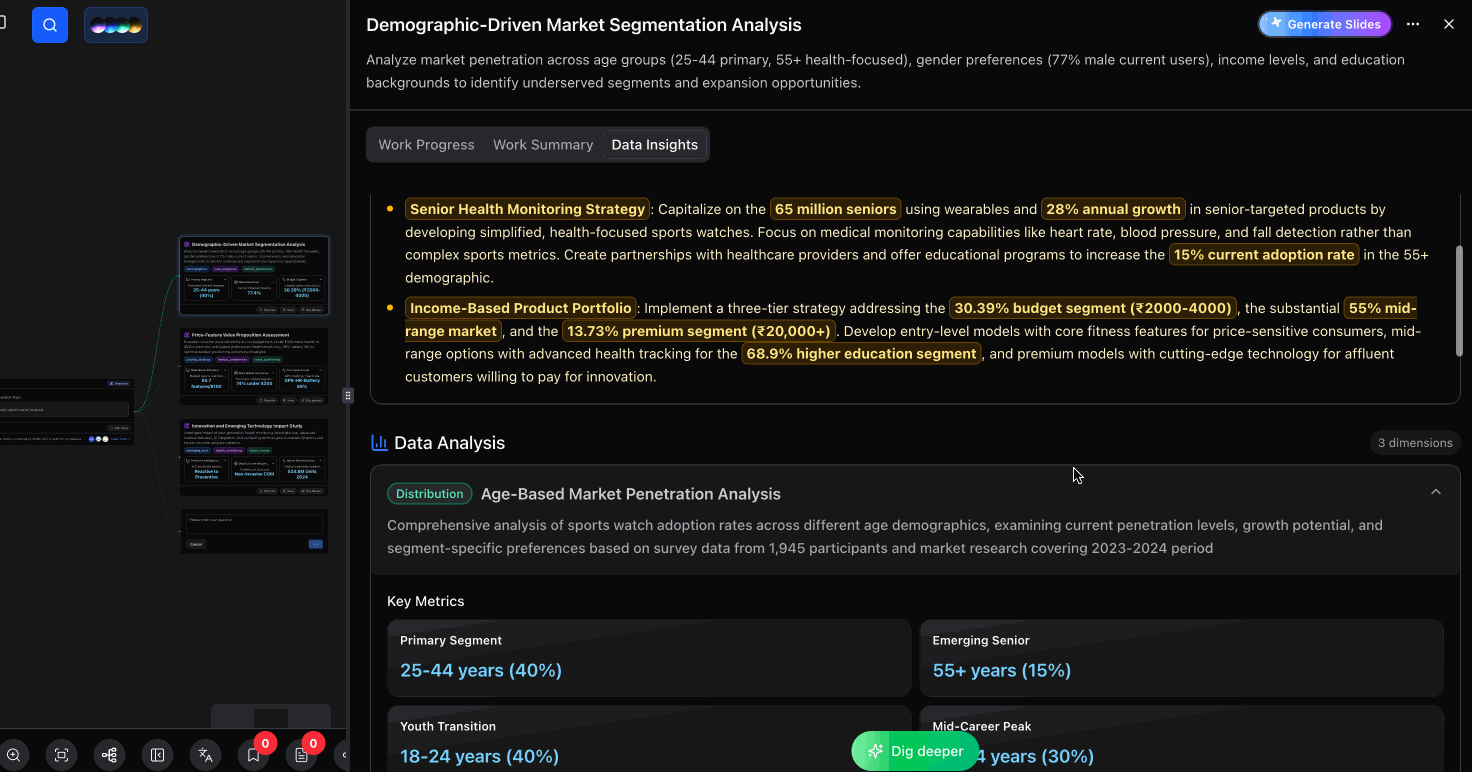
Task: Select the Price-Feature Value Proposition Assessment card
Action: tap(254, 366)
